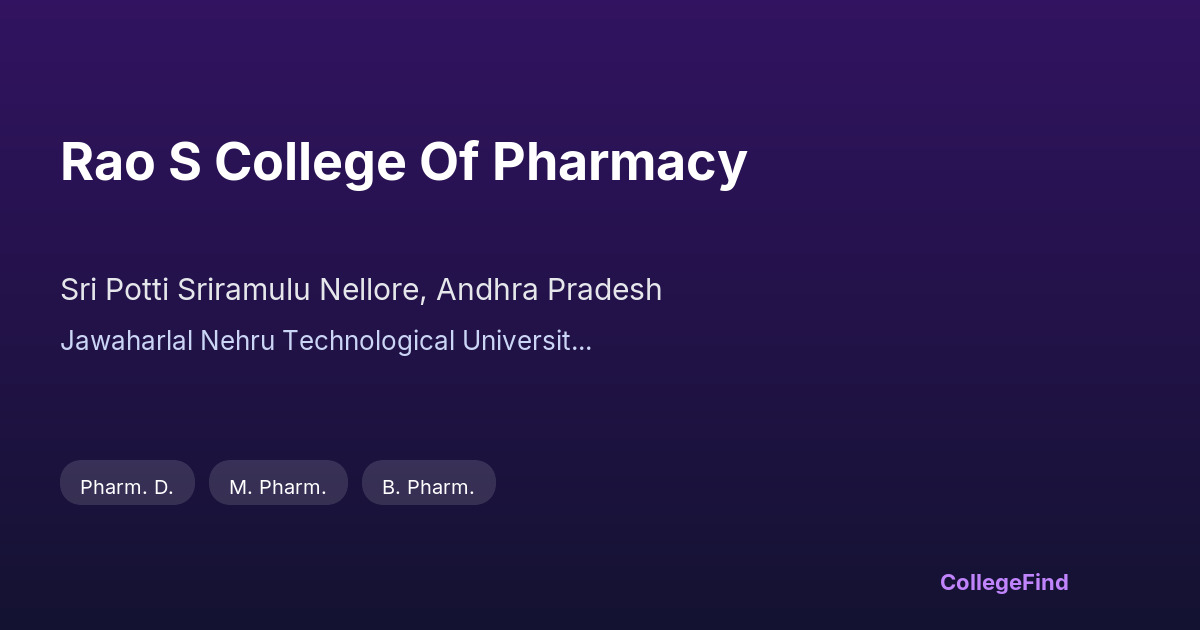Click the Sri Potti Sriramulu Nellore location line
Image resolution: width=1200 pixels, height=630 pixels.
360,290
